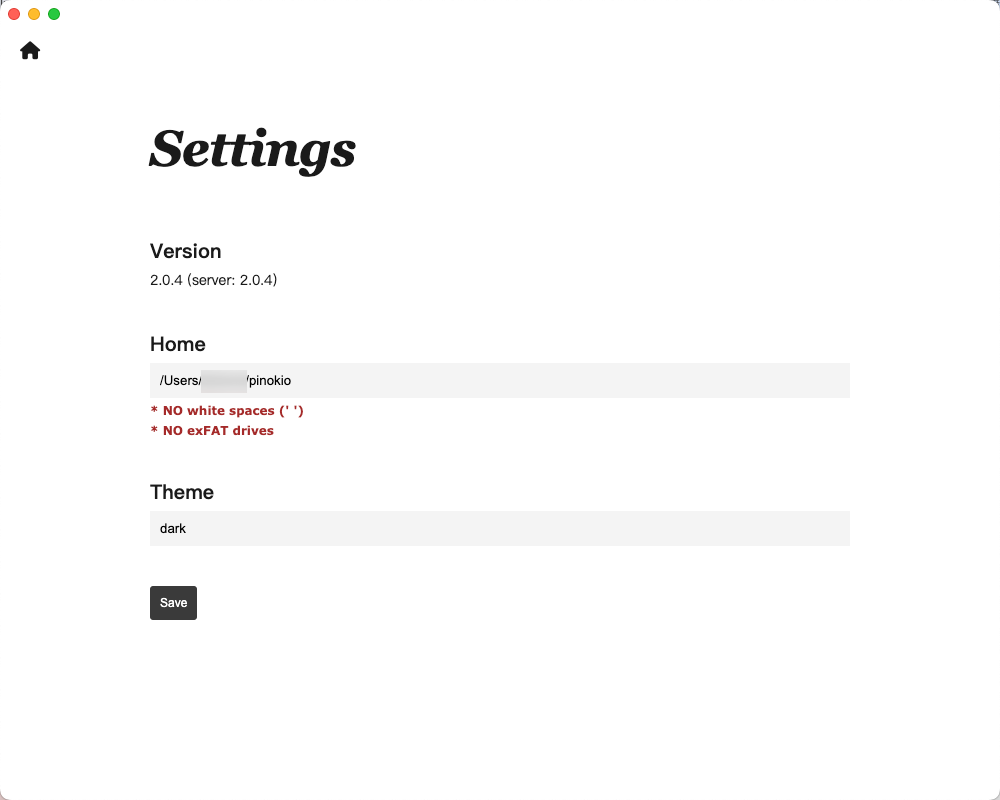Click the Theme section label
Image resolution: width=1000 pixels, height=800 pixels.
(x=182, y=492)
